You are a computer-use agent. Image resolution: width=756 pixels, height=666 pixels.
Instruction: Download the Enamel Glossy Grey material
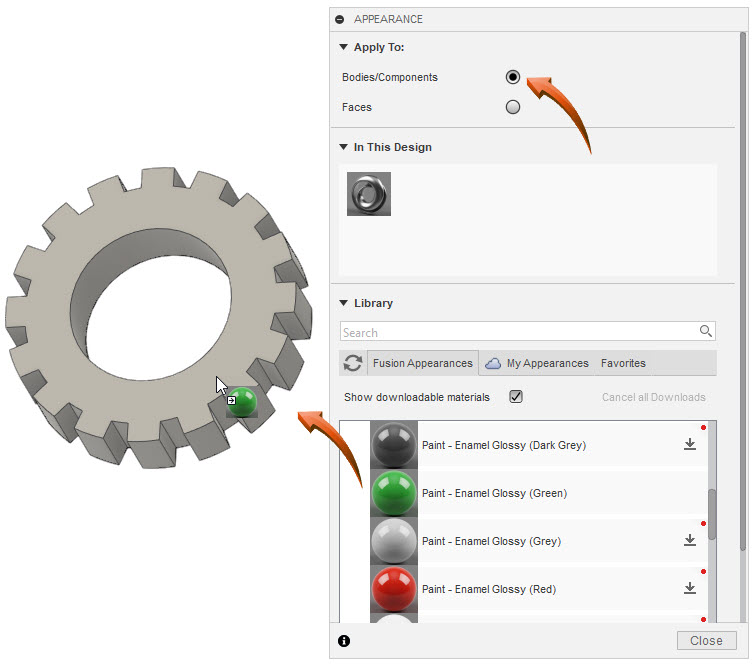[689, 541]
